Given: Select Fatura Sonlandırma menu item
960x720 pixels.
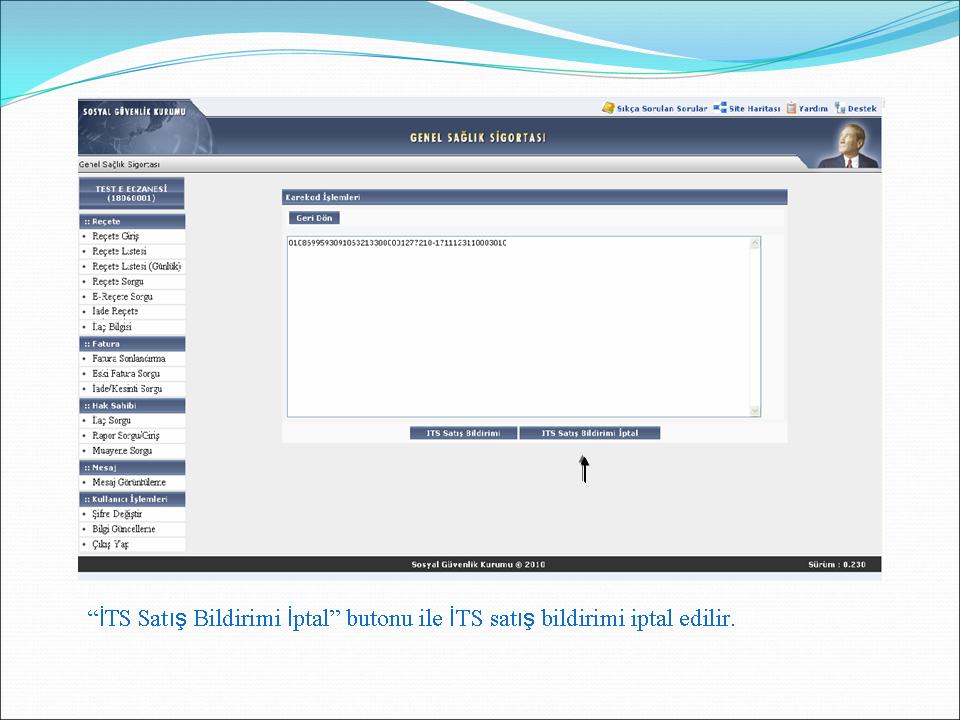Looking at the screenshot, I should click(x=129, y=358).
